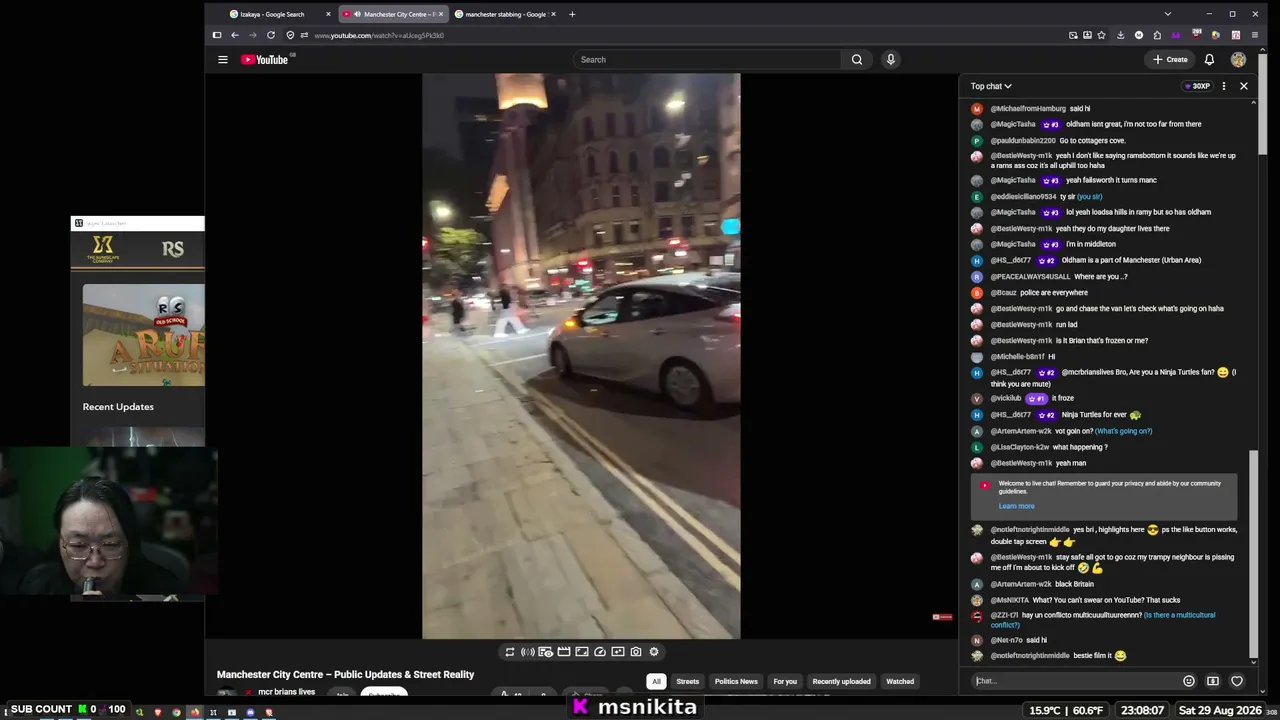
Task: Take a video screenshot with camera icon
Action: point(636,652)
